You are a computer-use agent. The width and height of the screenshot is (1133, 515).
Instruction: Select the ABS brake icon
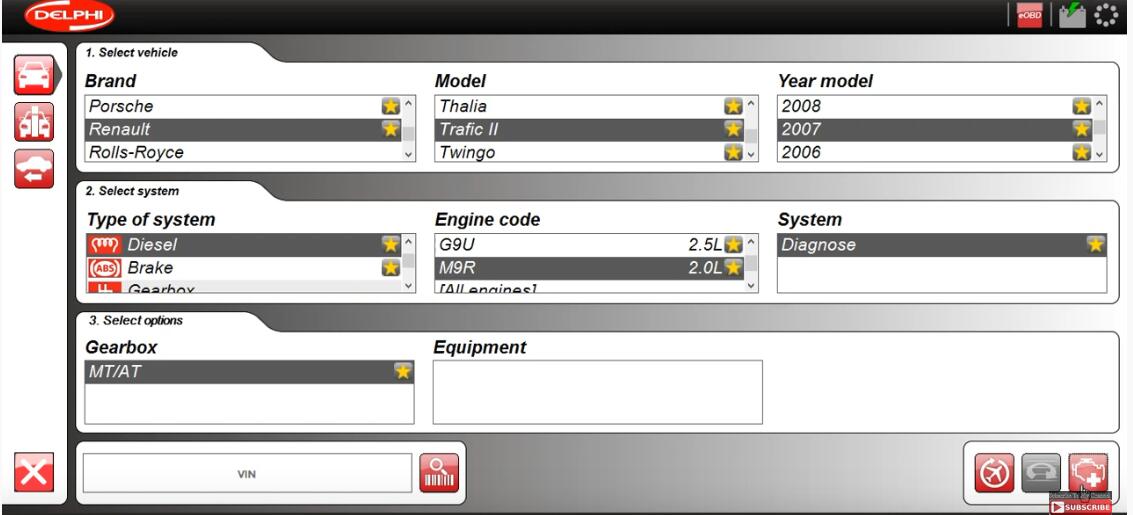104,268
